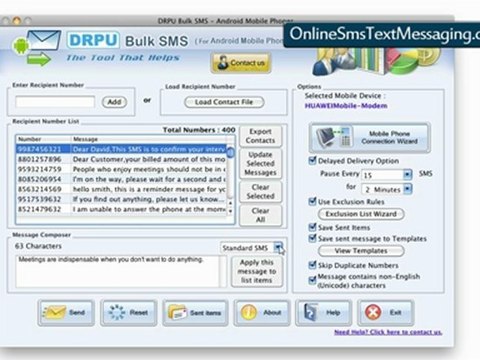Screen dimensions: 480x360
Task: Toggle Use Exclusion Rules checkbox
Action: pos(312,202)
